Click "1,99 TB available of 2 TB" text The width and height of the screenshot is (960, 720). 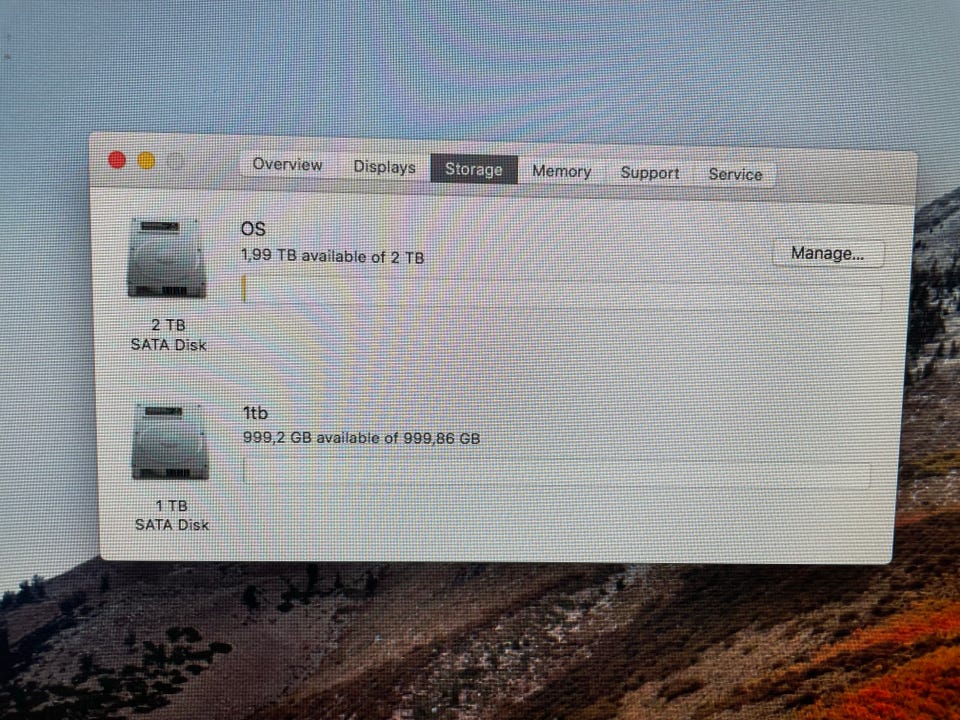[x=332, y=256]
